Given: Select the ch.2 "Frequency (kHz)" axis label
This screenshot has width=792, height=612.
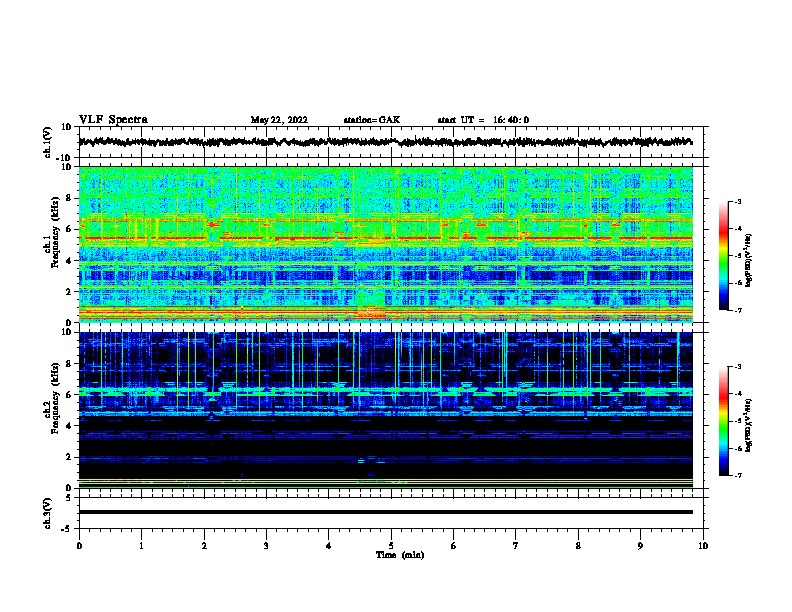Looking at the screenshot, I should pyautogui.click(x=55, y=398).
